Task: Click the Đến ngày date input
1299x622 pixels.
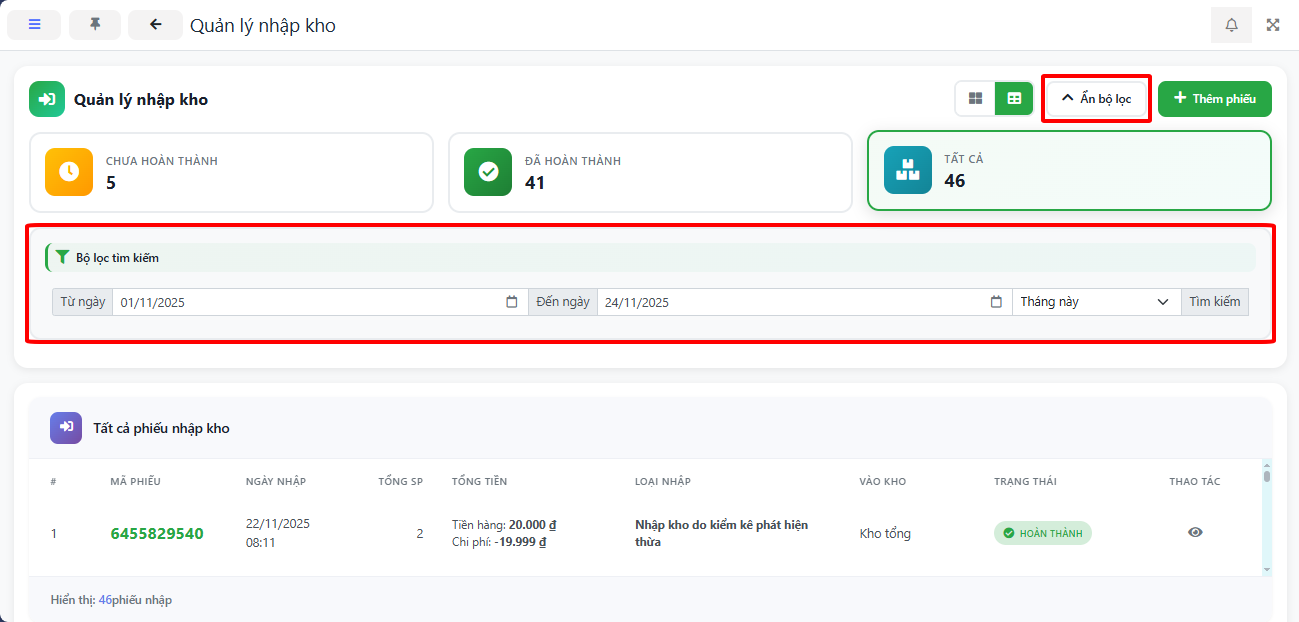Action: 790,302
